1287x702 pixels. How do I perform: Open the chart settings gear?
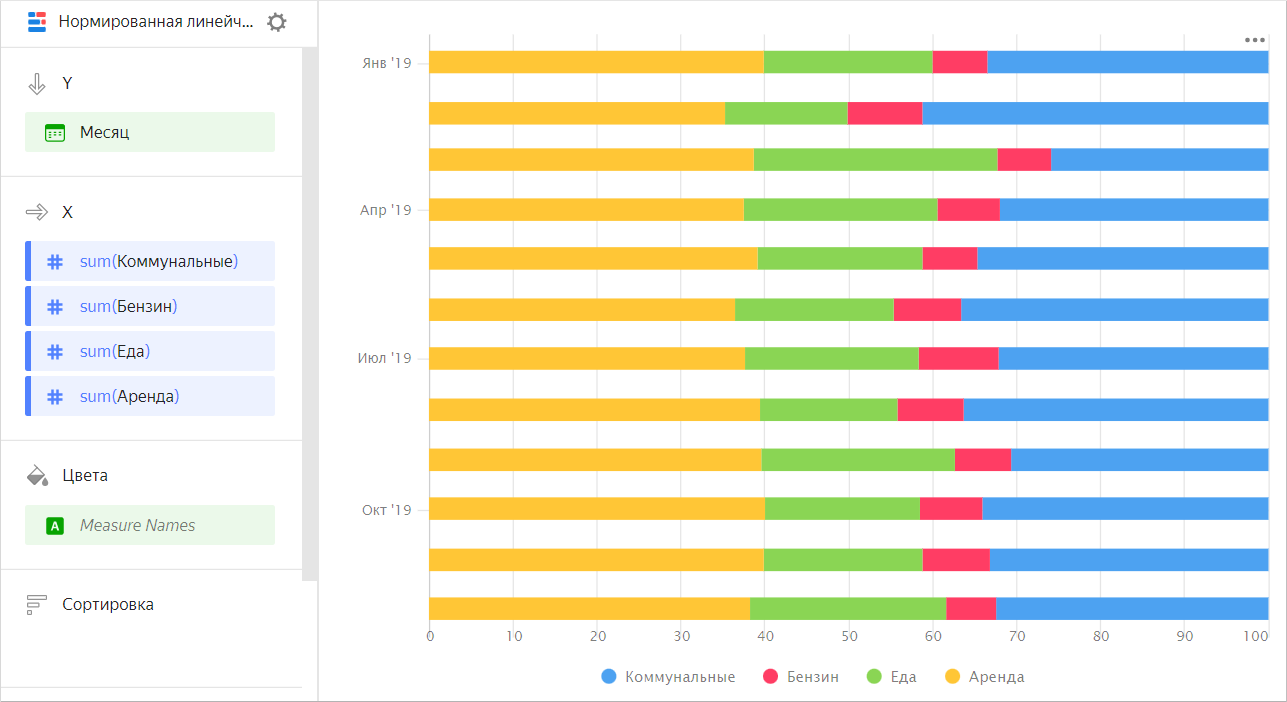pos(277,21)
